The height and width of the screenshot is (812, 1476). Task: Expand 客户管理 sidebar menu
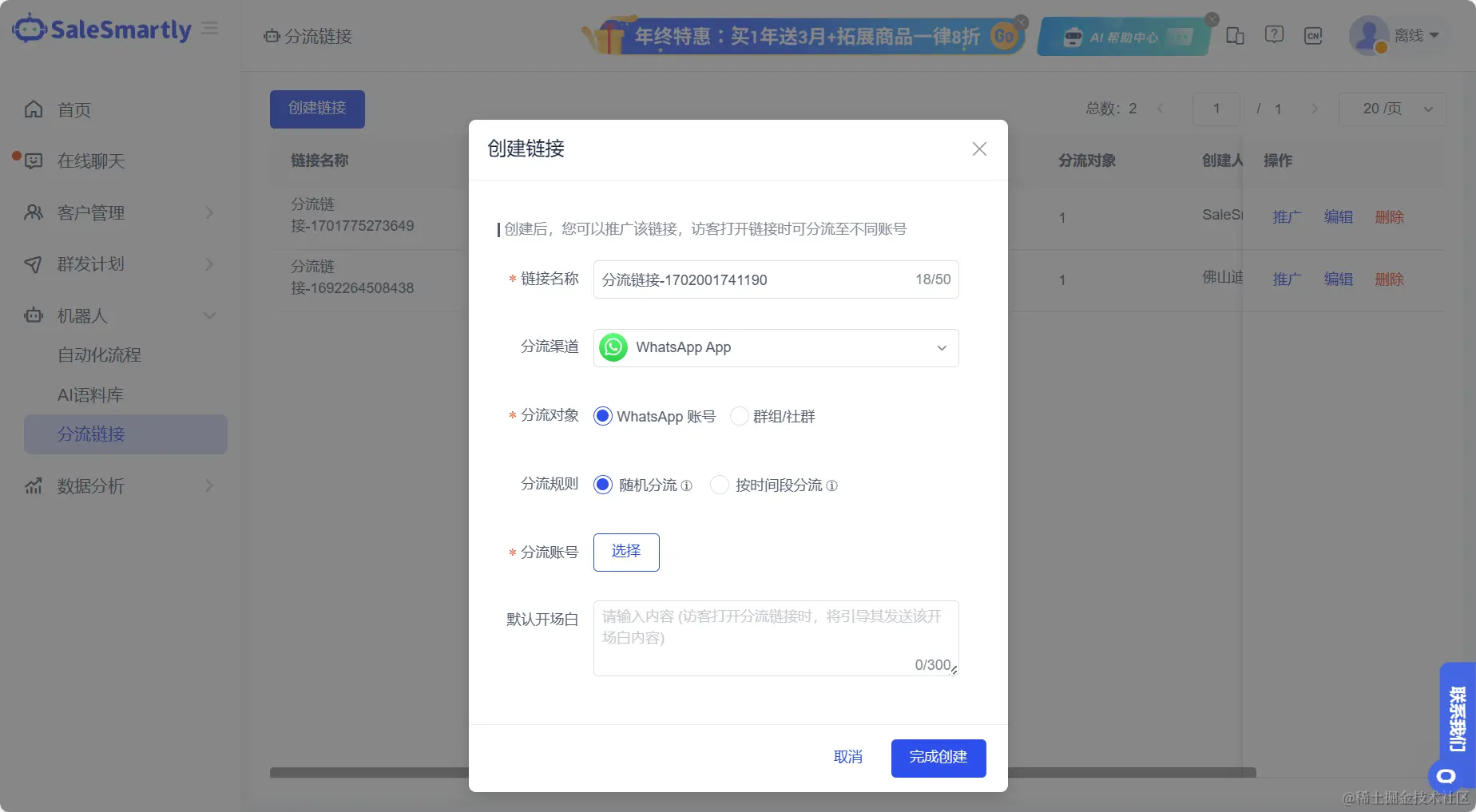pos(120,213)
